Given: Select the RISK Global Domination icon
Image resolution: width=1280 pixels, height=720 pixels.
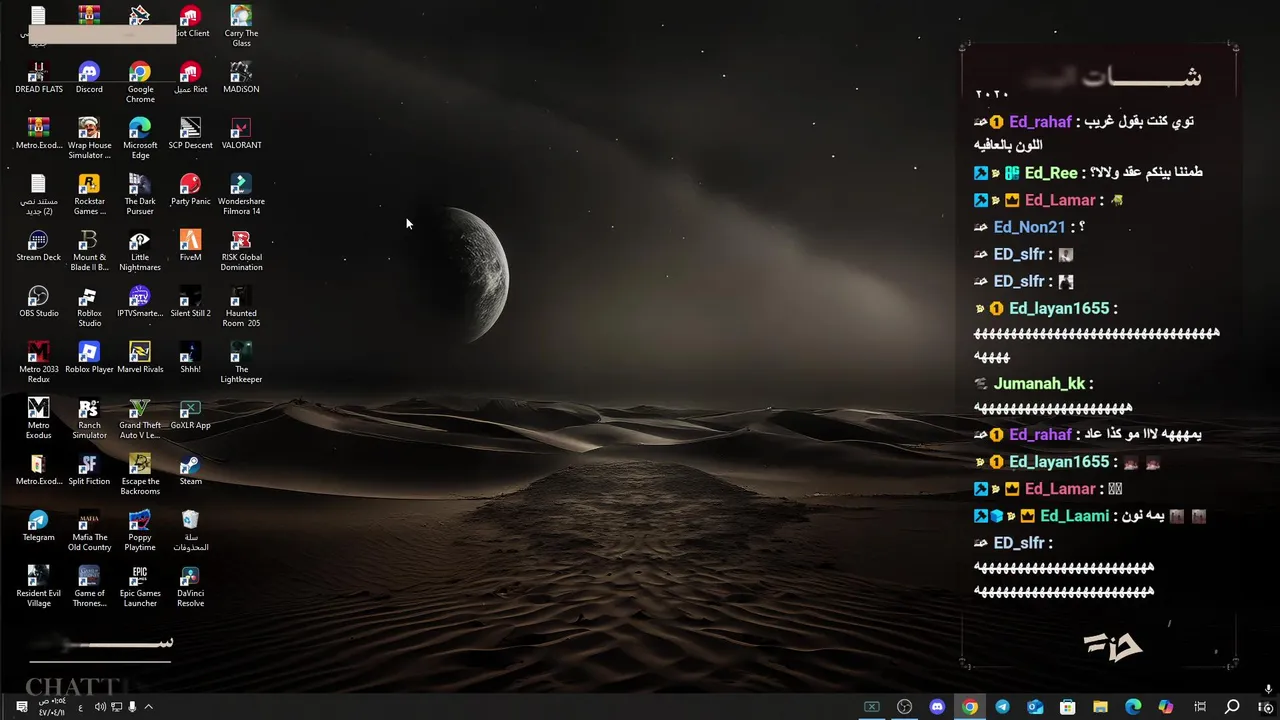Looking at the screenshot, I should (x=241, y=250).
